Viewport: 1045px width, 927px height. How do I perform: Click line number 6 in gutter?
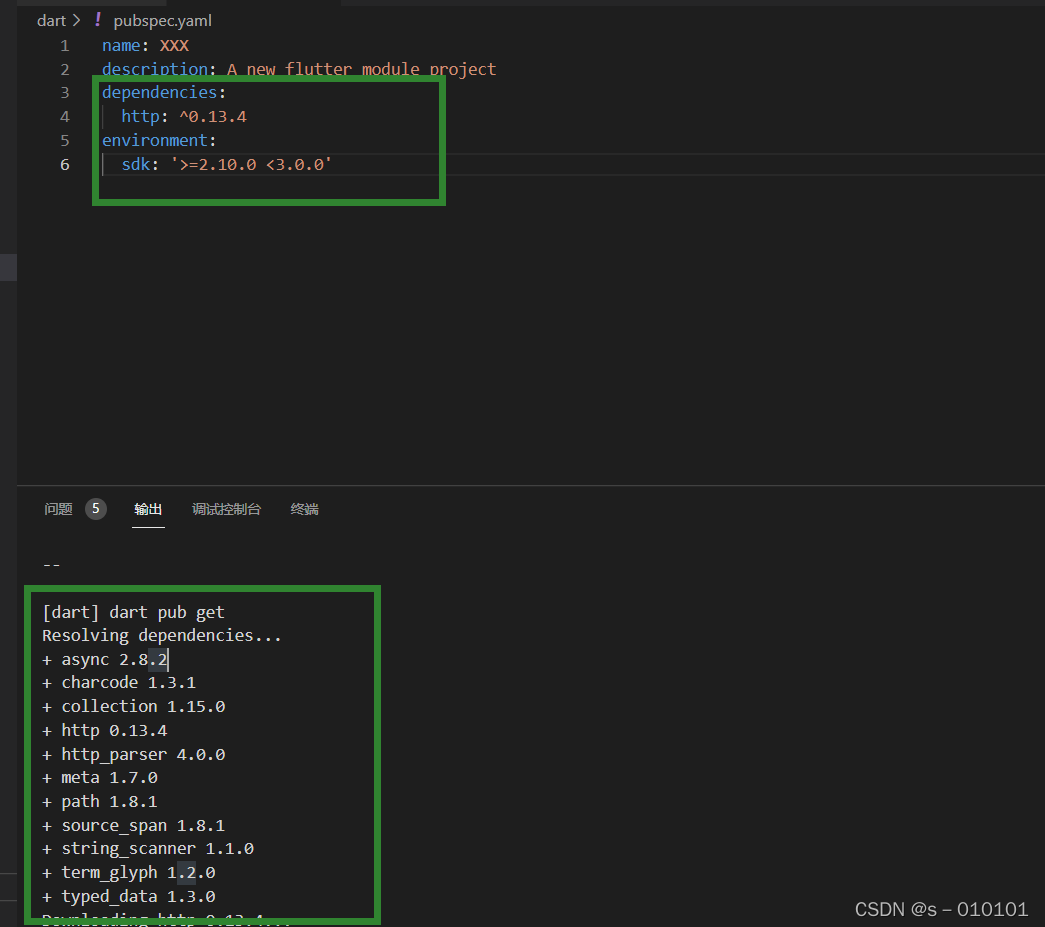(65, 165)
